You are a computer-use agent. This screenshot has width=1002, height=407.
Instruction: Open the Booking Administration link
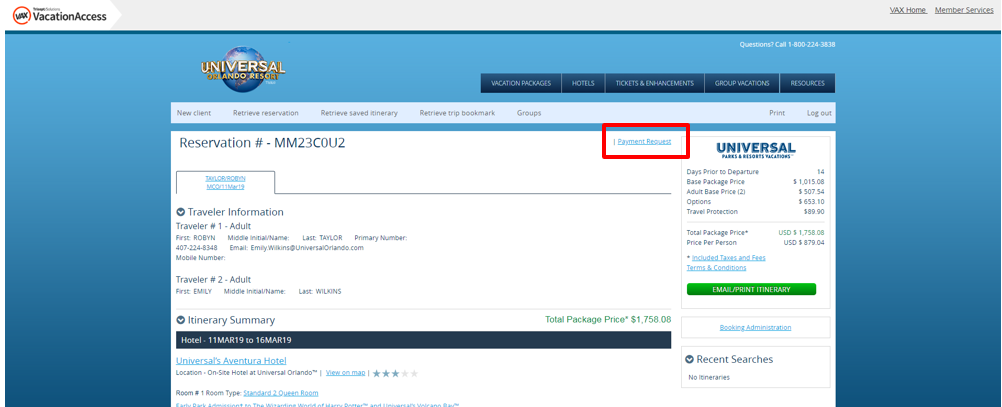tap(755, 327)
